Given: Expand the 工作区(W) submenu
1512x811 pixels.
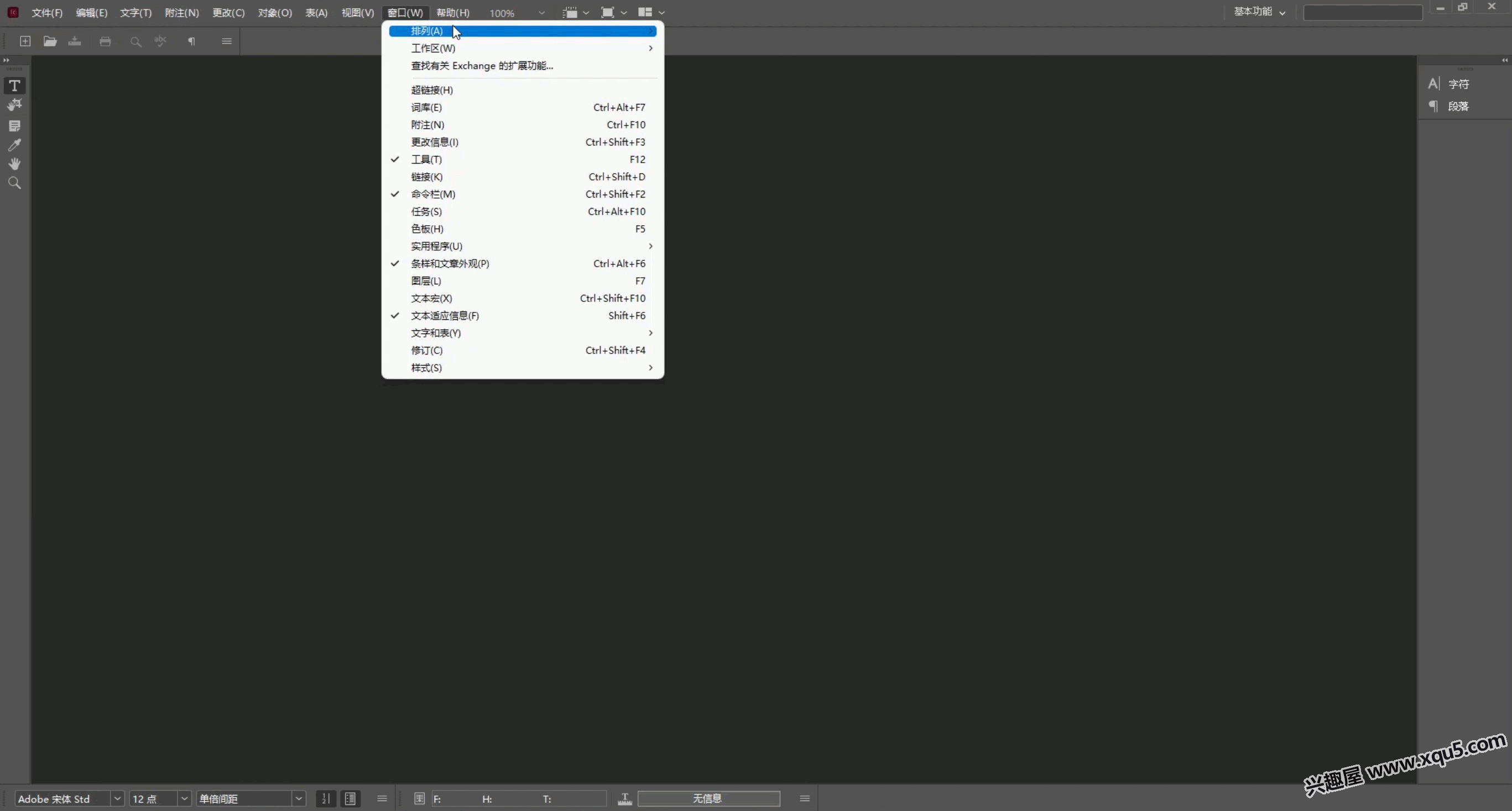Looking at the screenshot, I should point(523,48).
